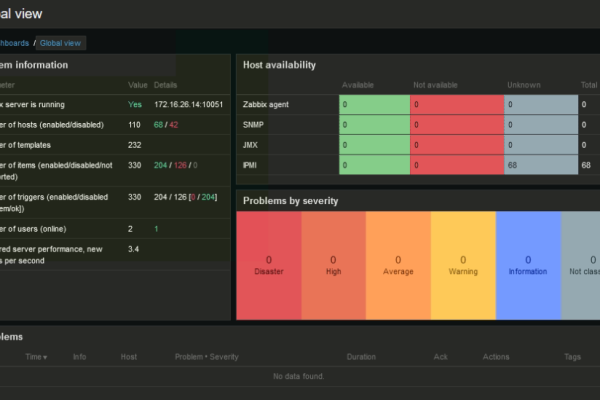Click the Tags column header
600x400 pixels.
(572, 356)
